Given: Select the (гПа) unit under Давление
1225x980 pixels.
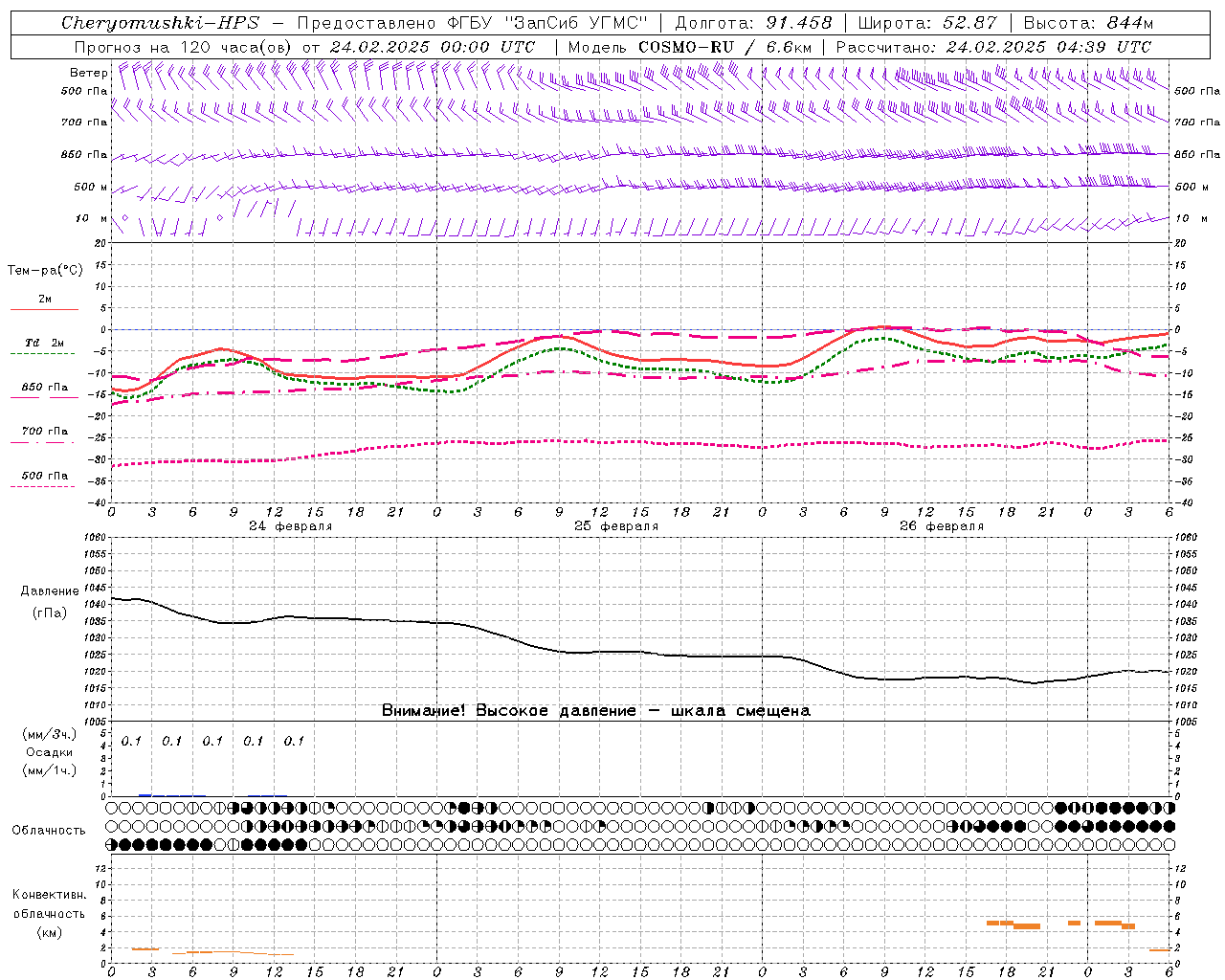Looking at the screenshot, I should (x=50, y=612).
